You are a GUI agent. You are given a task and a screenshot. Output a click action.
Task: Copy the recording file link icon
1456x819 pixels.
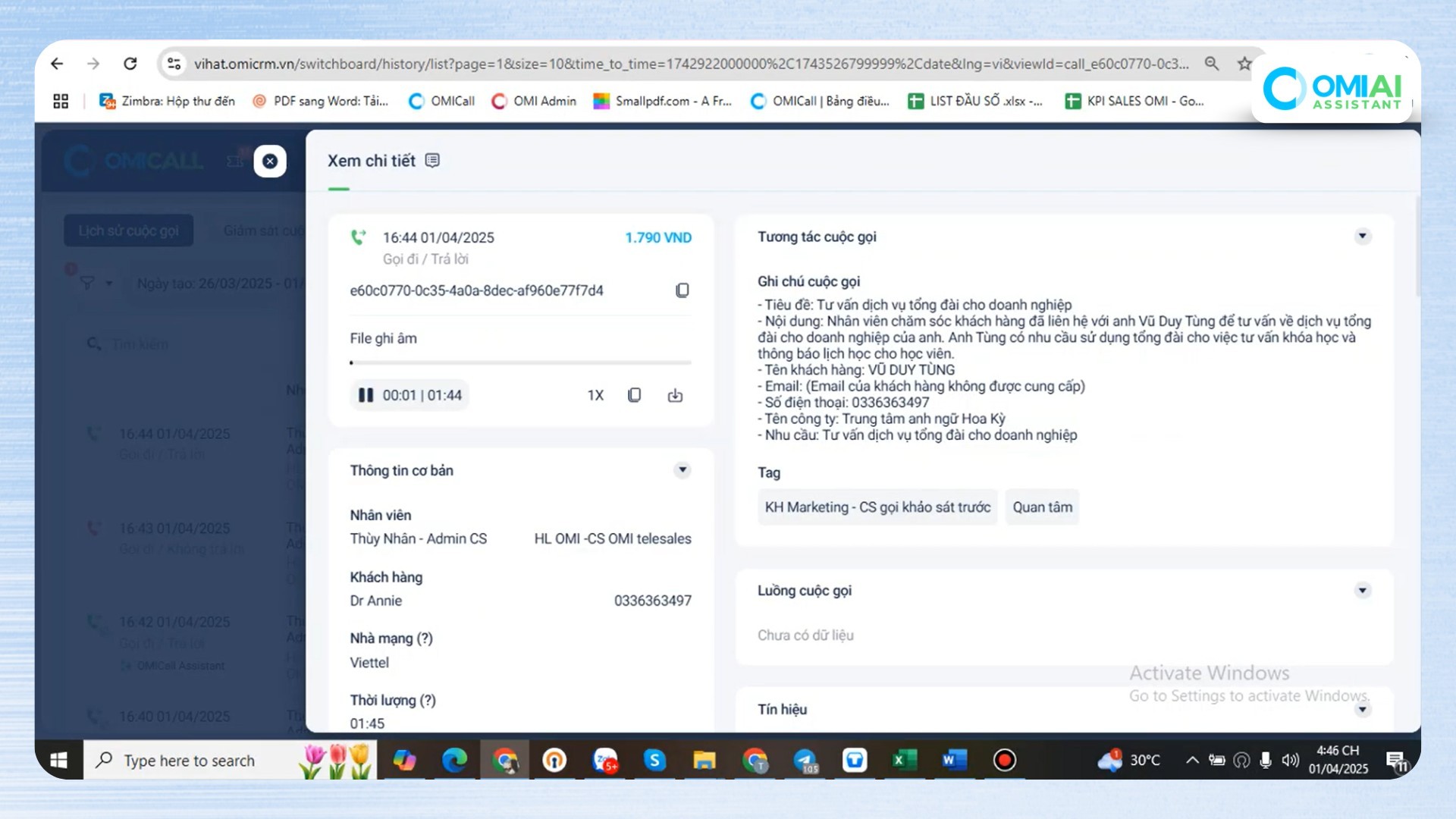(635, 395)
